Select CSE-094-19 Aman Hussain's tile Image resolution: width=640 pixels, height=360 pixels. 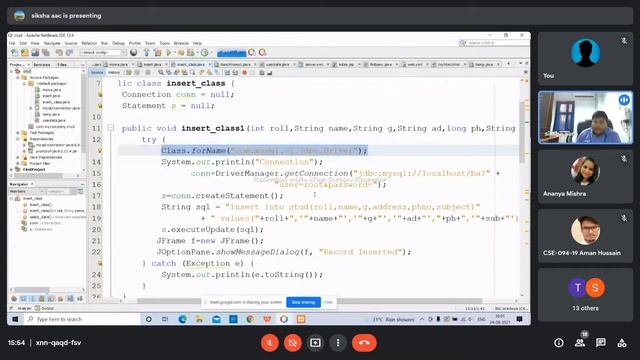[585, 236]
